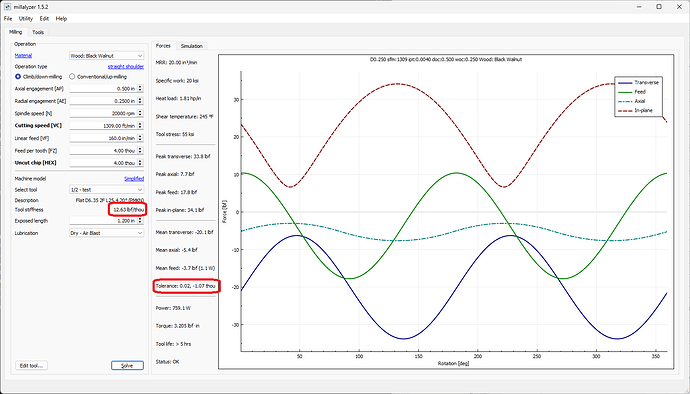Switch to the Simulation tab
This screenshot has height=394, width=690.
coord(191,46)
